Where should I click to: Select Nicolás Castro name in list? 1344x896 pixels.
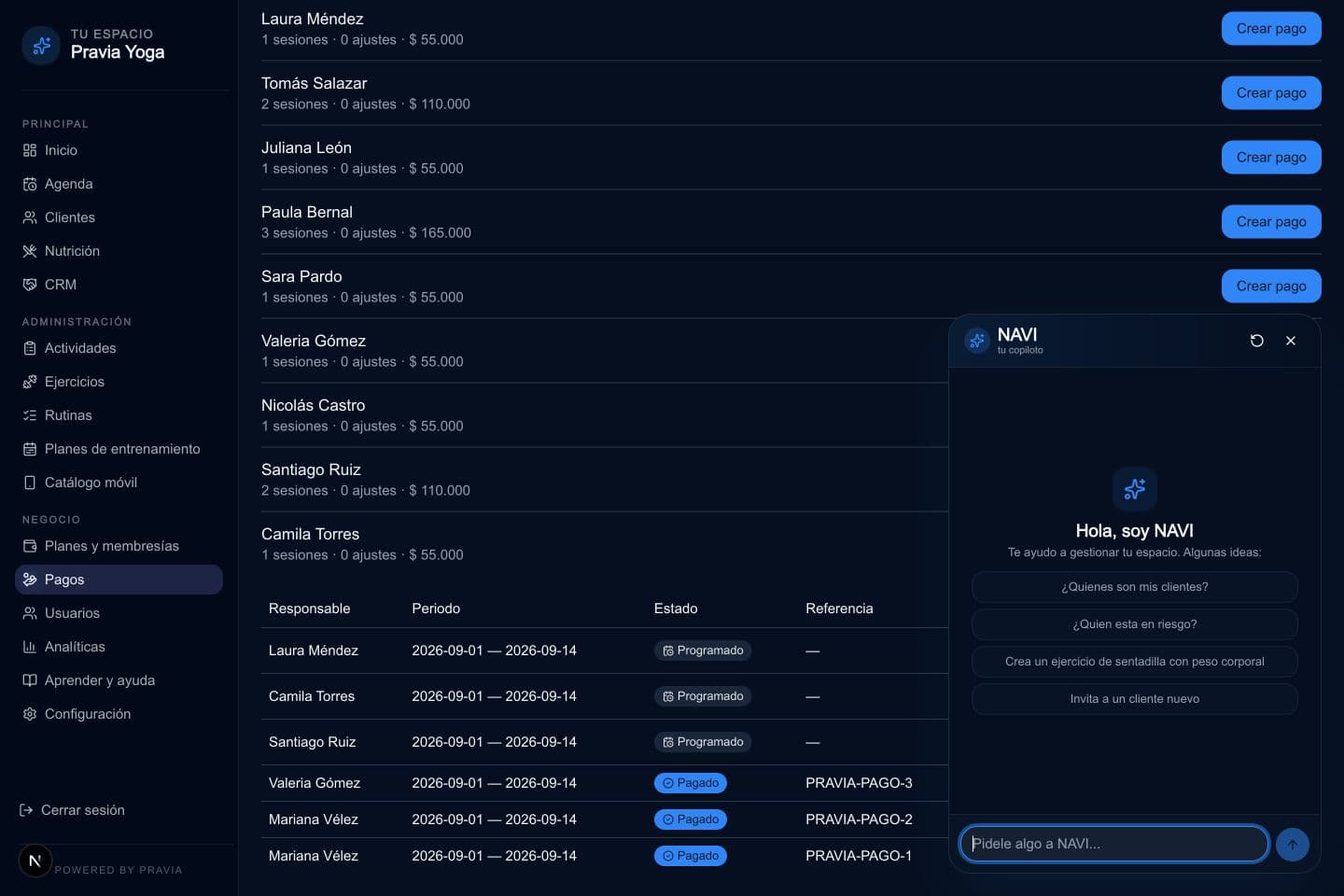[x=314, y=405]
